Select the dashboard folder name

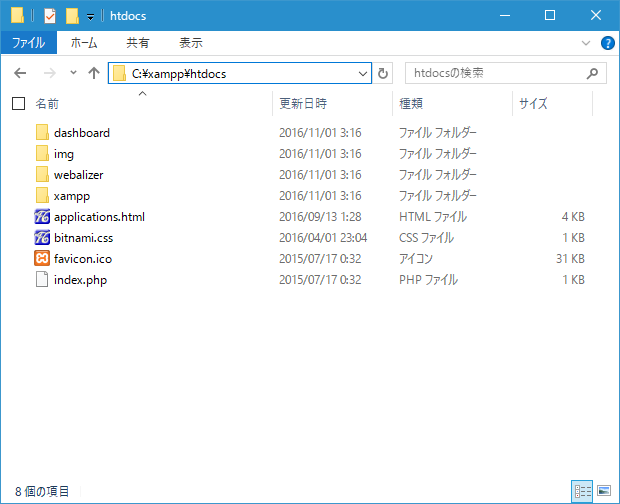(82, 133)
